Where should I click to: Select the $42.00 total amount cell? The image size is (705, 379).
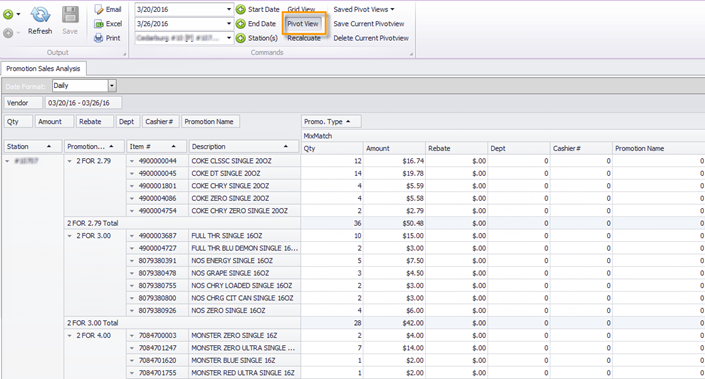(394, 323)
